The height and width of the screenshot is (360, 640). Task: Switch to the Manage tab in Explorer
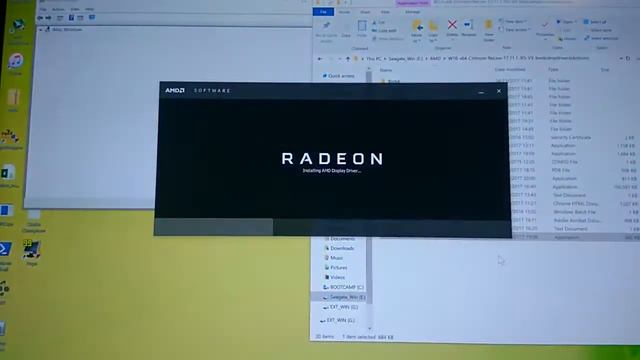(x=412, y=12)
